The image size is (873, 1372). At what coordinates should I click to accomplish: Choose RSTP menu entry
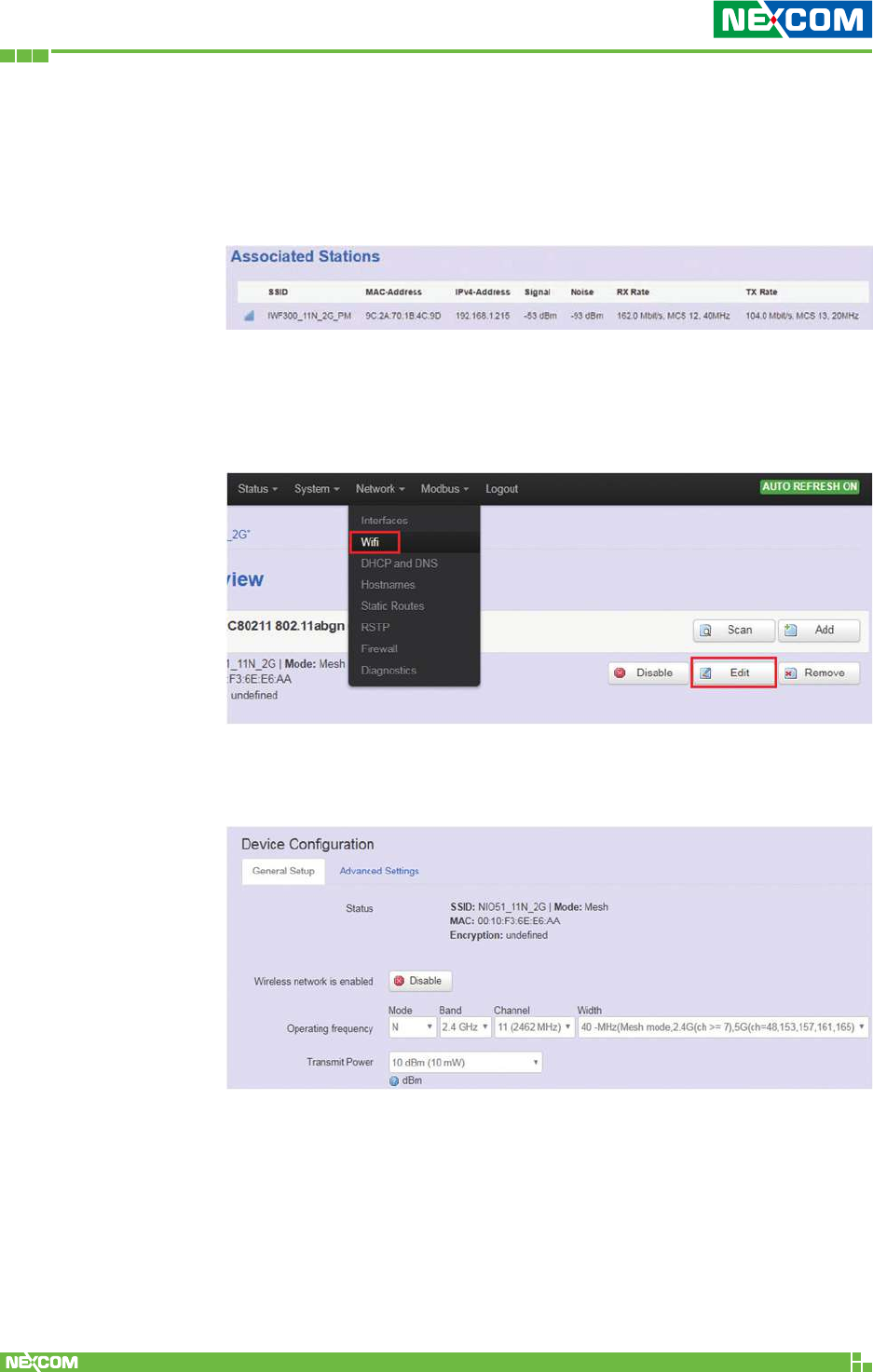coord(375,628)
